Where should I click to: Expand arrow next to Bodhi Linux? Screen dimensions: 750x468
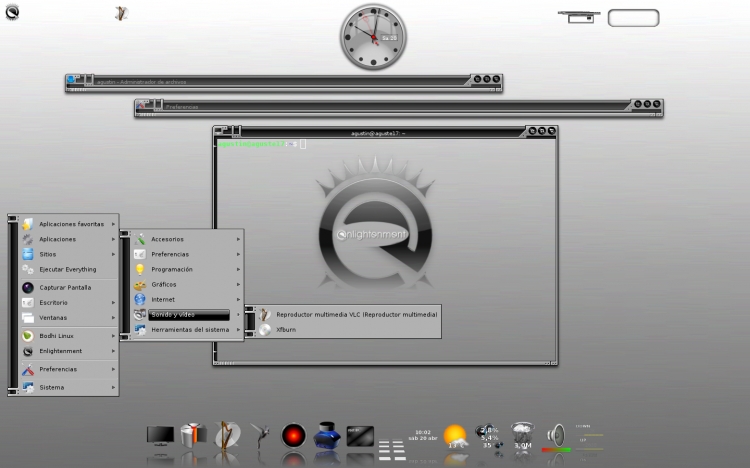113,336
